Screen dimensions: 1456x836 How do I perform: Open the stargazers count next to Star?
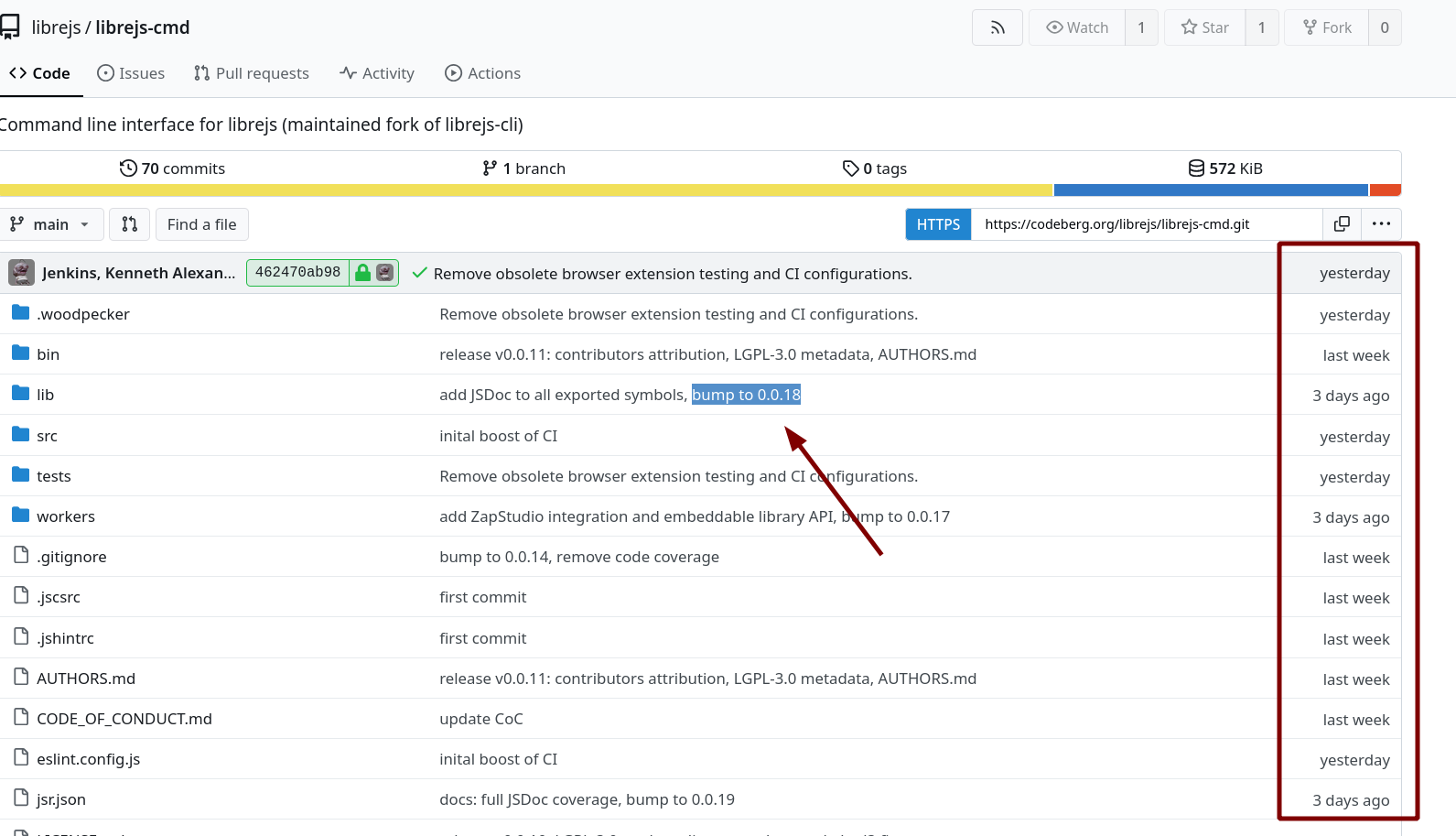coord(1262,27)
